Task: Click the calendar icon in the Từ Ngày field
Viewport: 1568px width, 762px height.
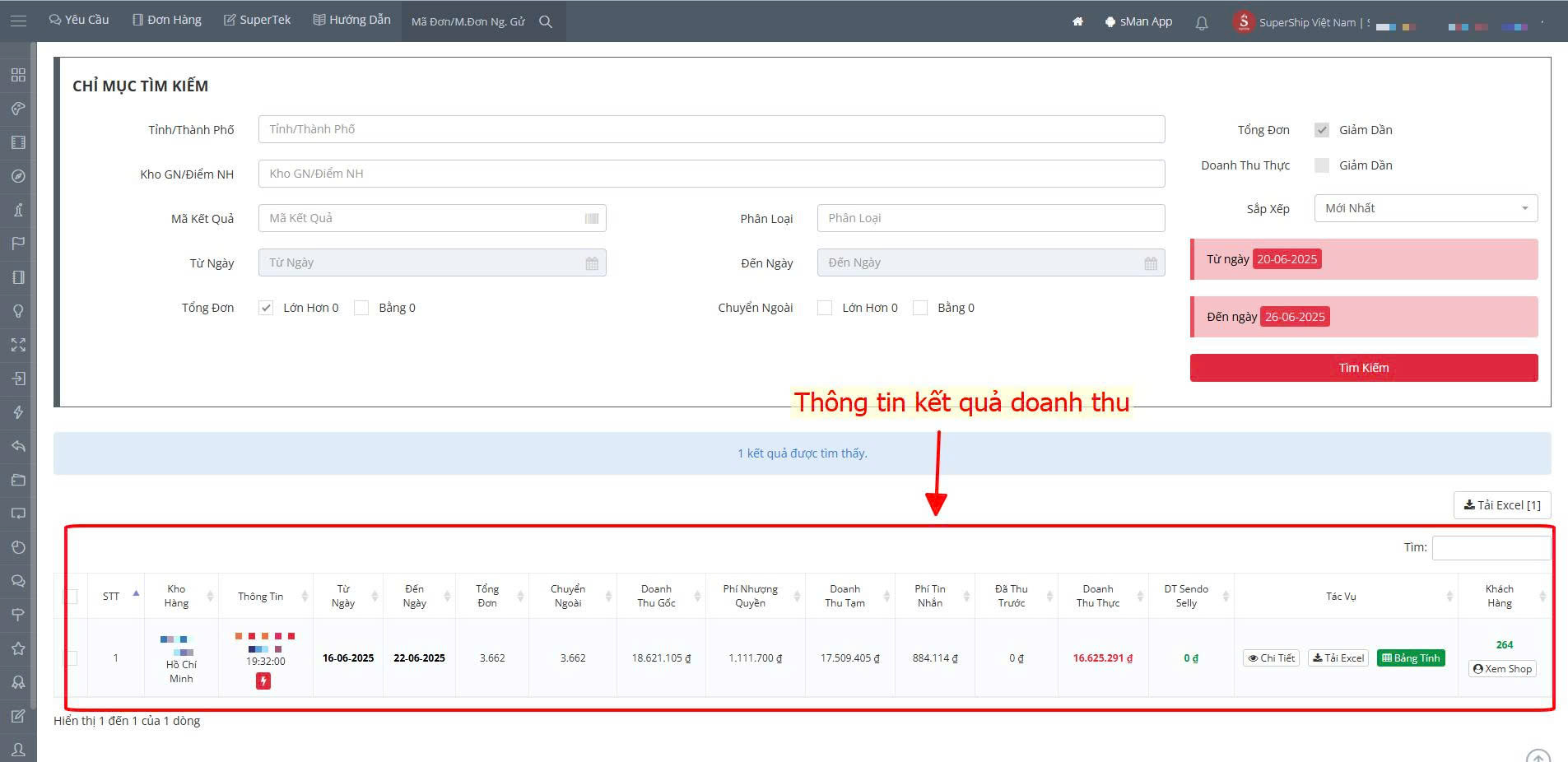Action: tap(592, 263)
